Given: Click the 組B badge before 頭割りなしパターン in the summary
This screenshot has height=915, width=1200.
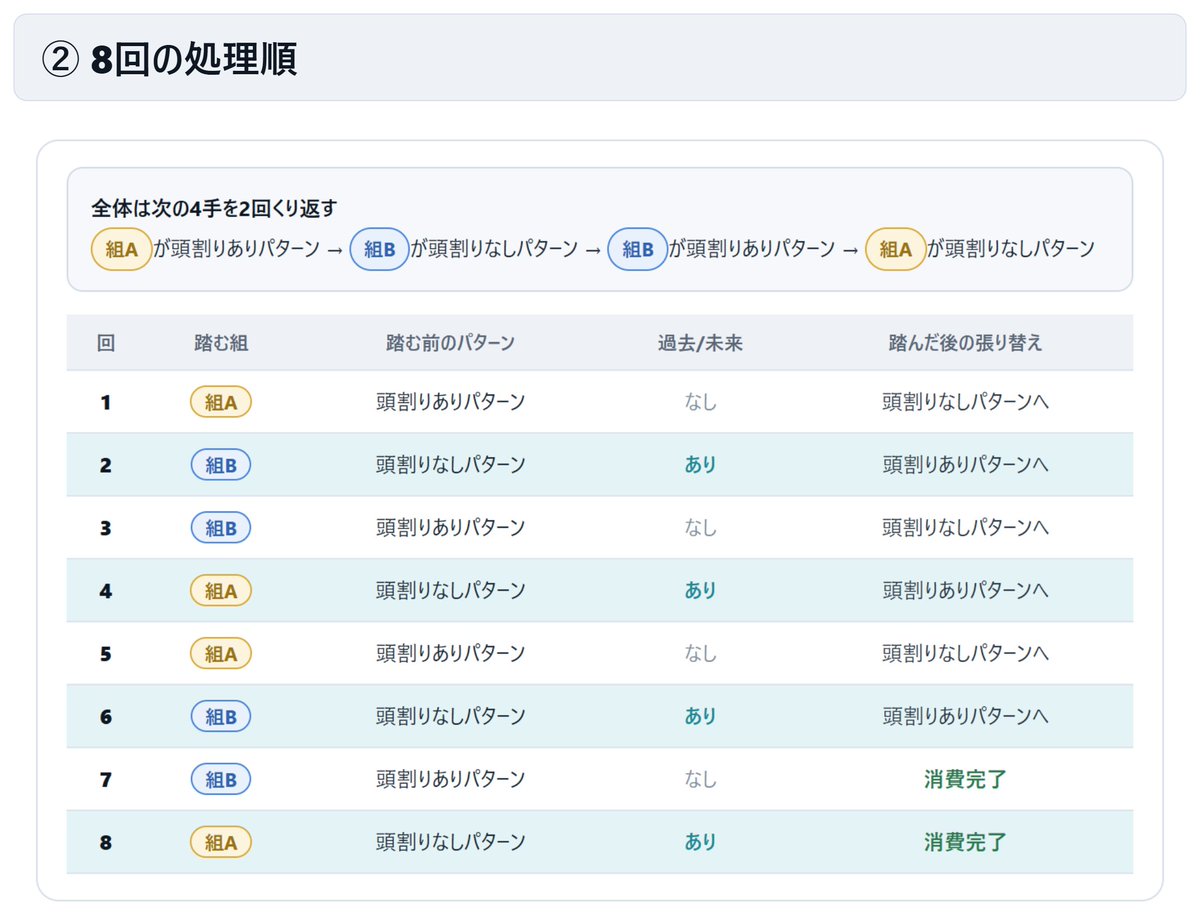Looking at the screenshot, I should 379,250.
